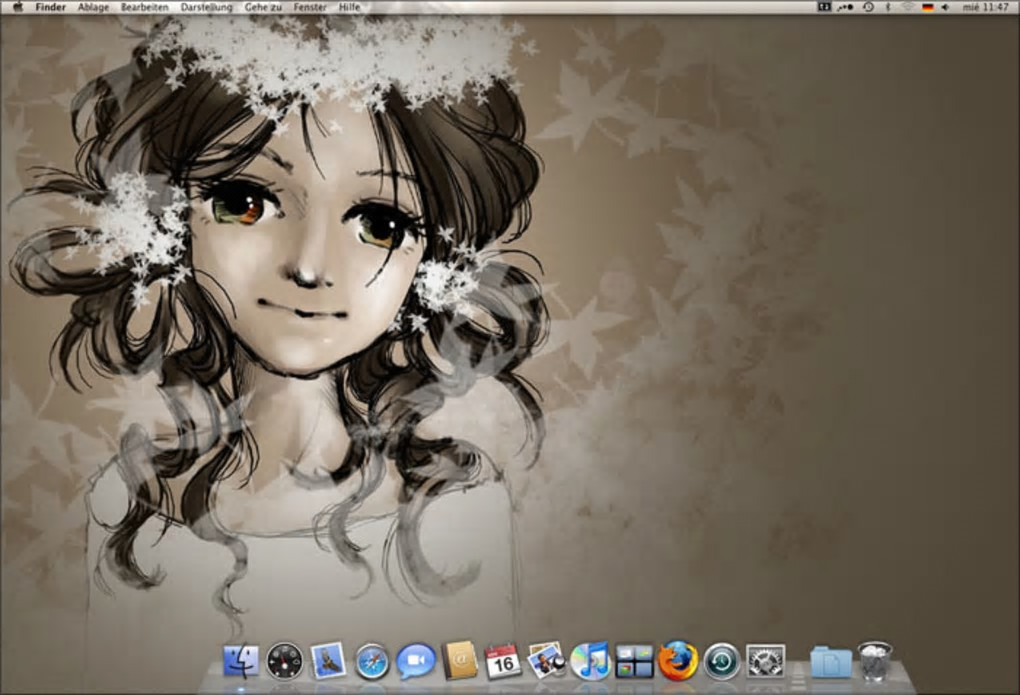The height and width of the screenshot is (695, 1020).
Task: Open System Preferences from the Dock
Action: (766, 661)
